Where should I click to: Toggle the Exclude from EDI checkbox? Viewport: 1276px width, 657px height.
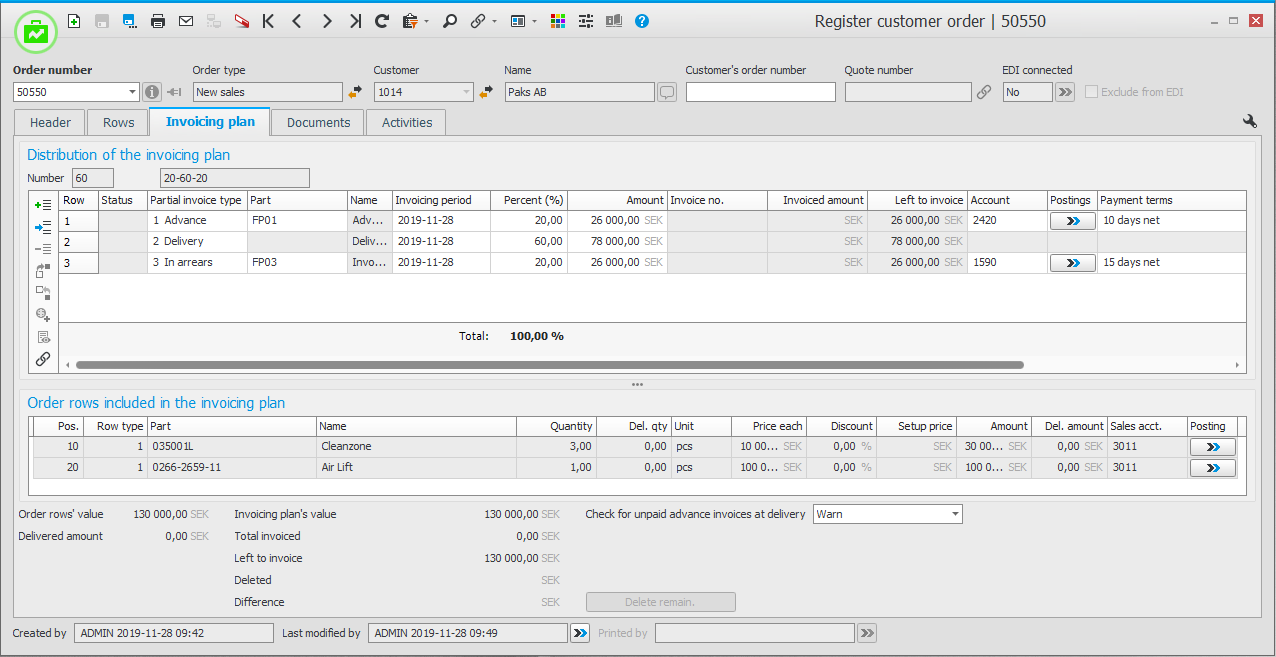coord(1091,92)
